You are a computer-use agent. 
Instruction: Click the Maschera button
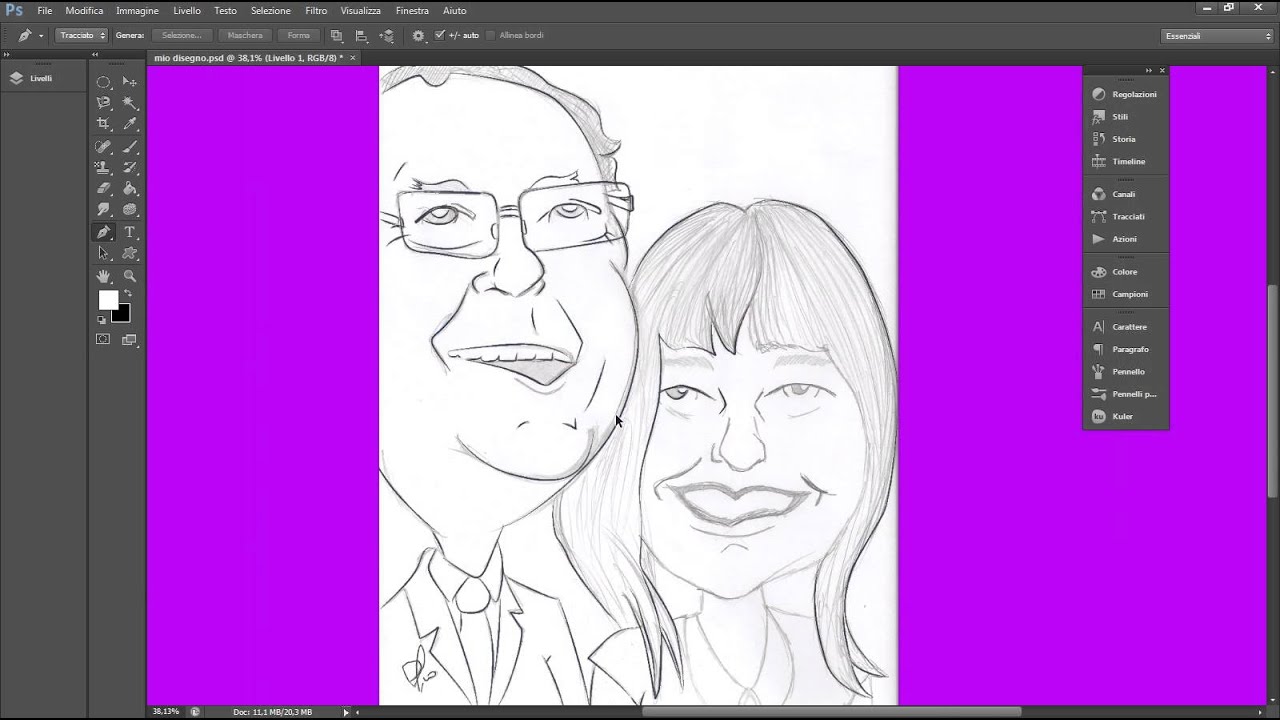tap(245, 35)
